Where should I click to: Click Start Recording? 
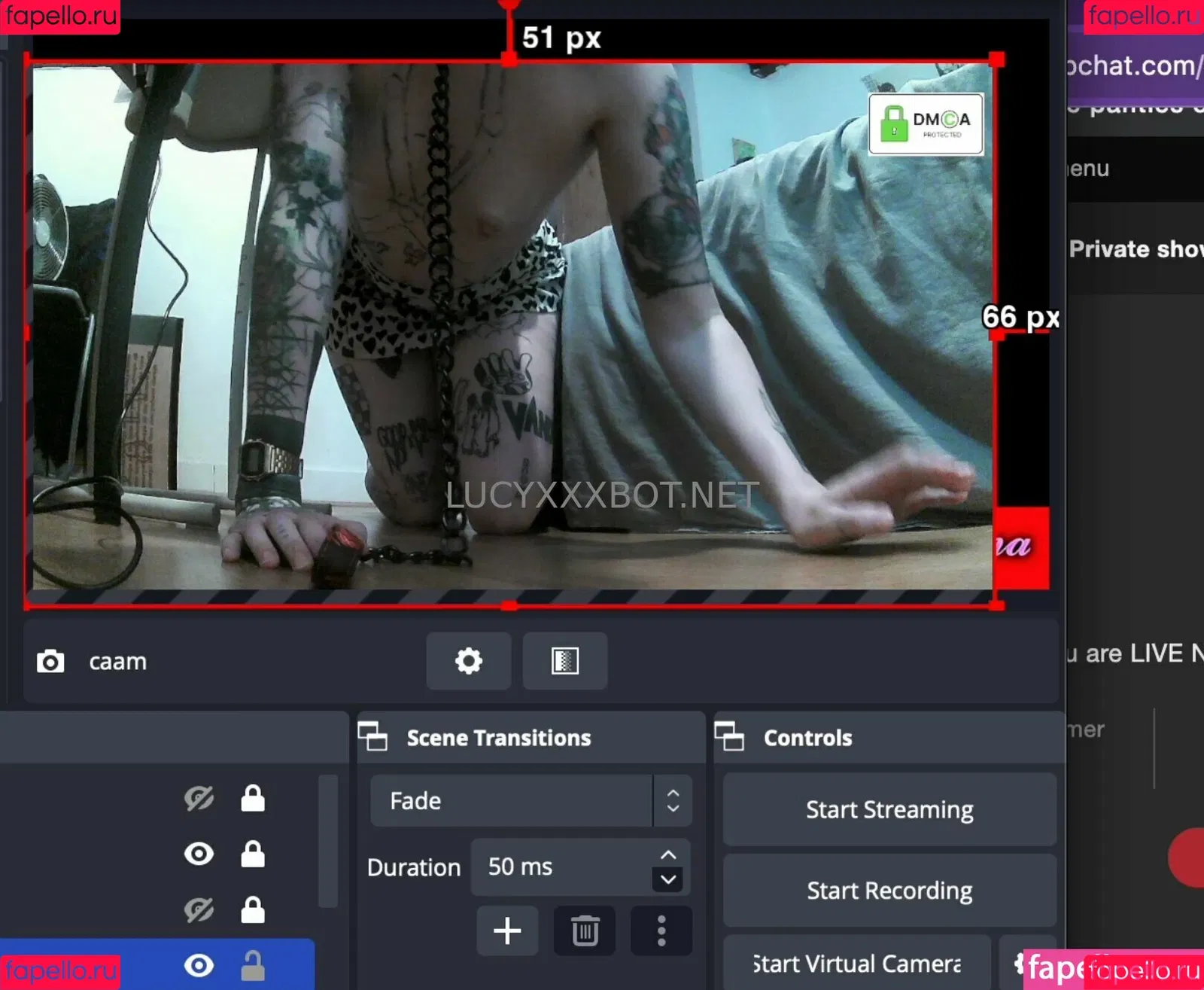[889, 890]
